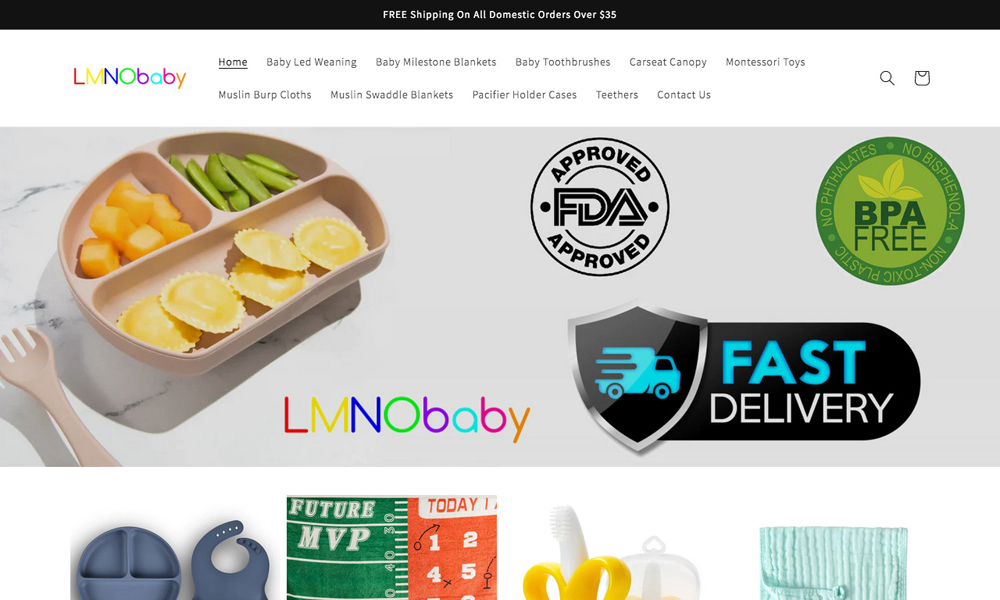Go to Muslin Swaddle Blankets

pyautogui.click(x=392, y=94)
